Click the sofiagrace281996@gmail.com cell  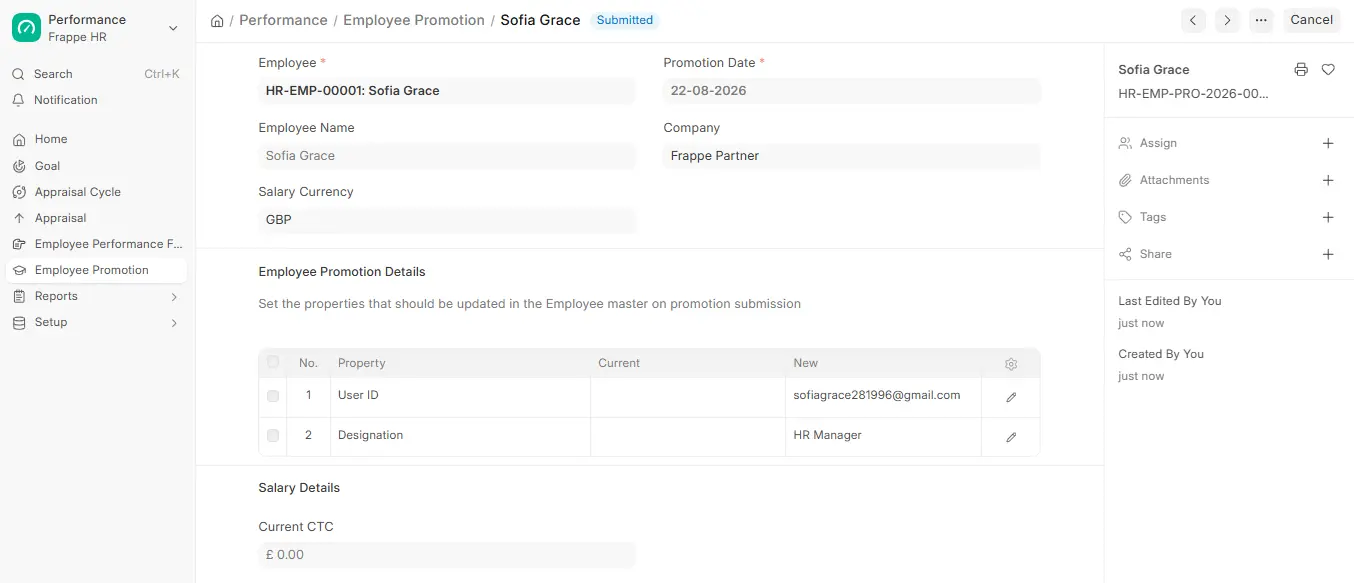883,397
